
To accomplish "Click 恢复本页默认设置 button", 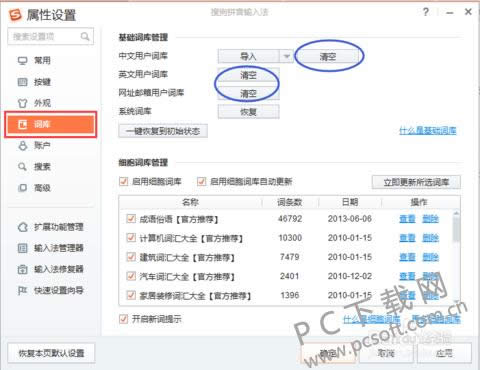I will click(51, 353).
